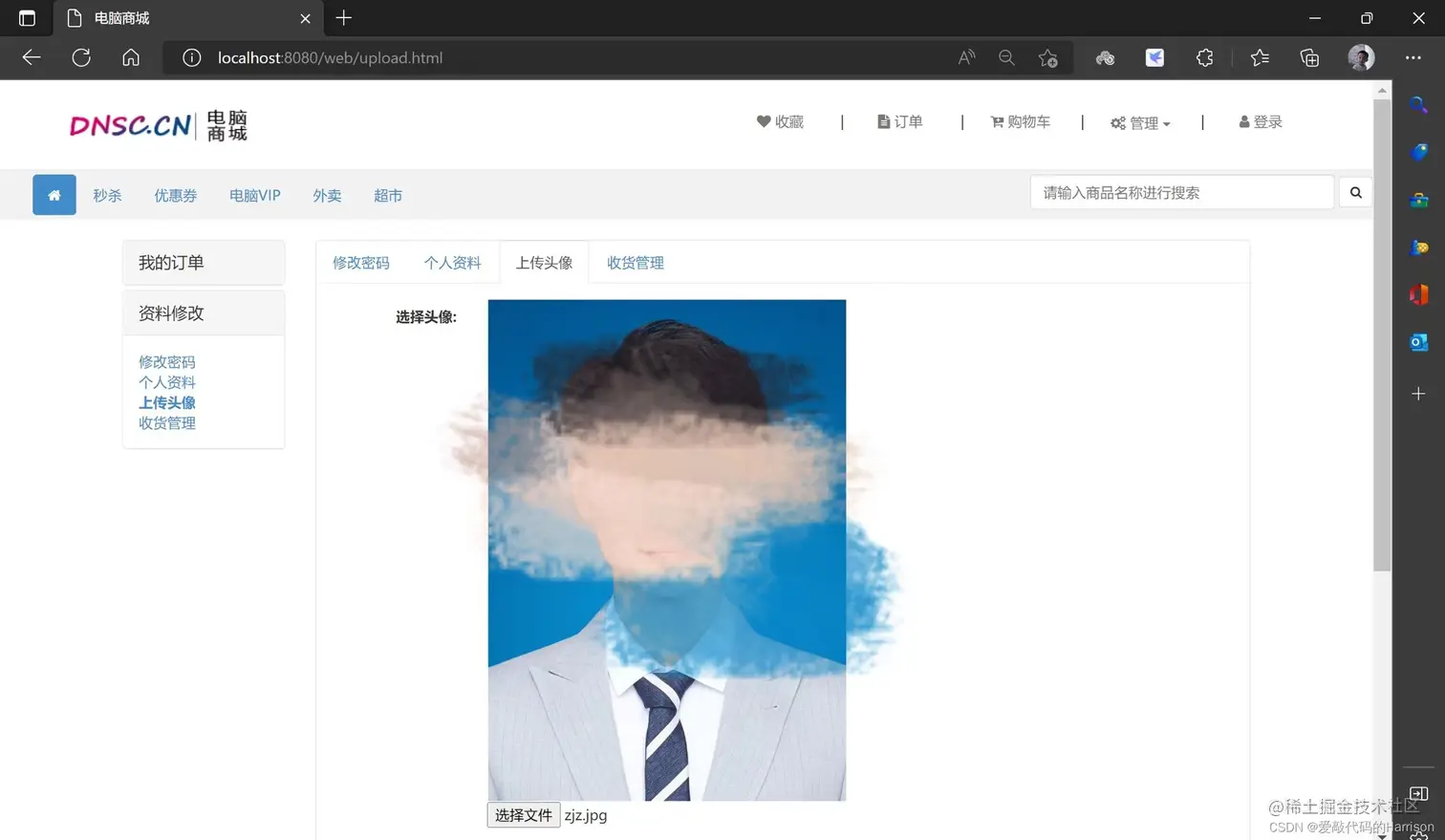Click the 登录 user icon to log in

(x=1242, y=121)
